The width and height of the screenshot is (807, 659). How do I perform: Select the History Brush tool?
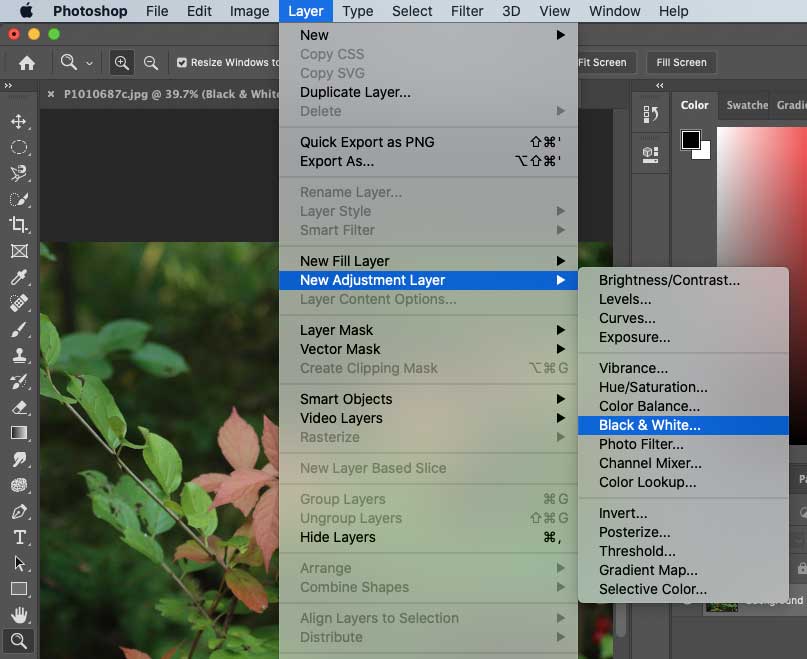[x=19, y=381]
